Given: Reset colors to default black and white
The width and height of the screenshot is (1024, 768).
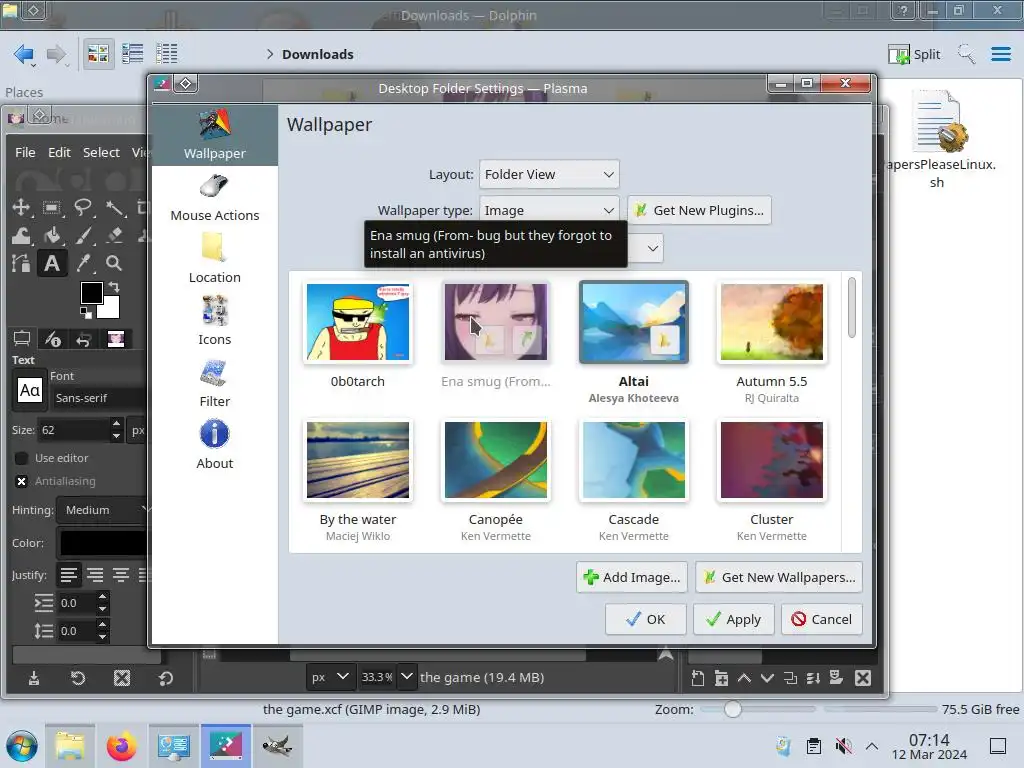Looking at the screenshot, I should [86, 313].
